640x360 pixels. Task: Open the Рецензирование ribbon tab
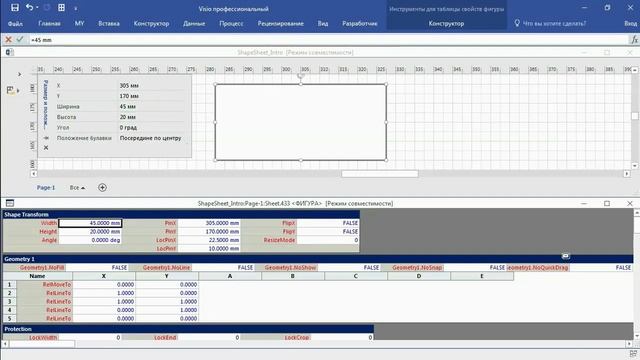point(280,24)
